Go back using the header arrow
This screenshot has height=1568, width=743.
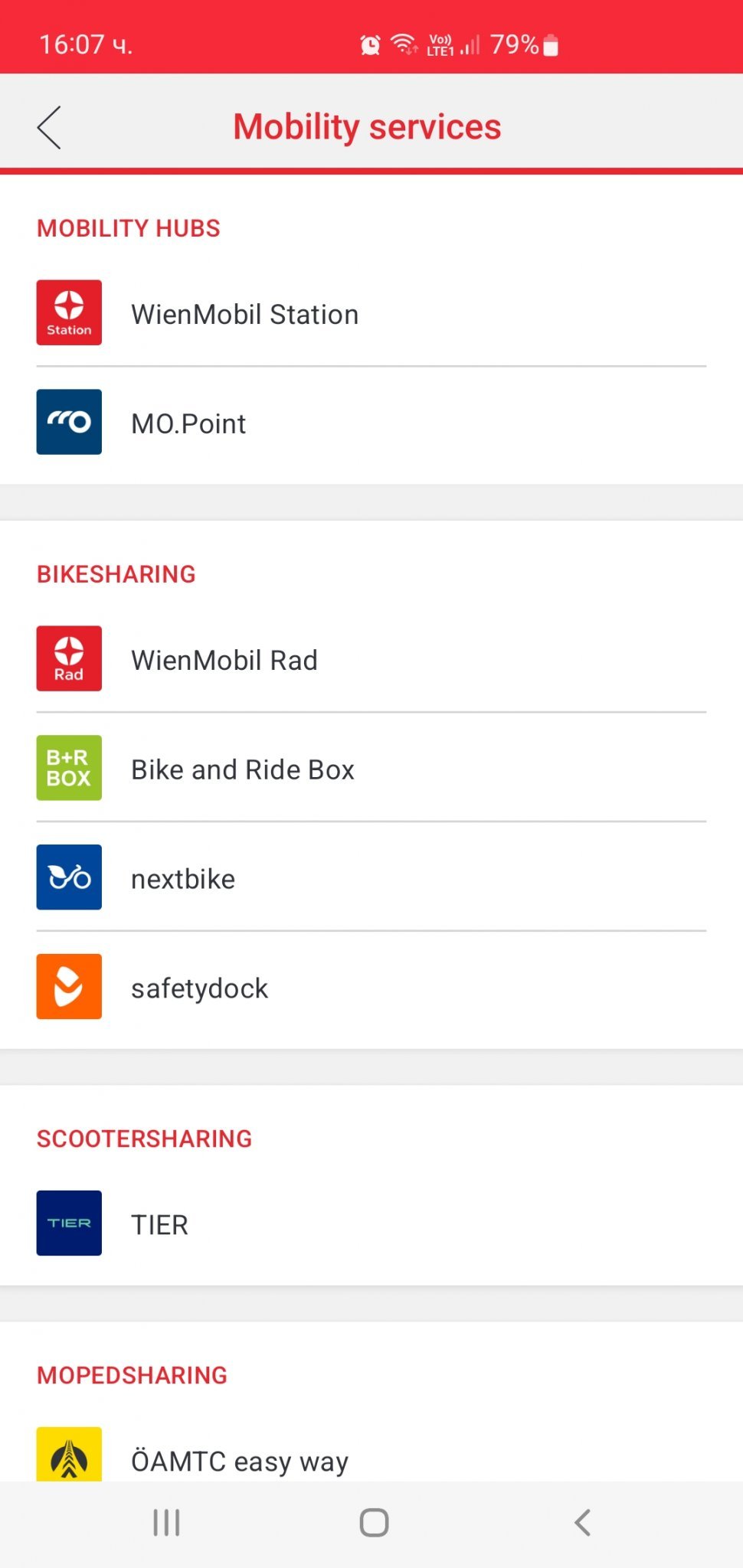coord(49,127)
